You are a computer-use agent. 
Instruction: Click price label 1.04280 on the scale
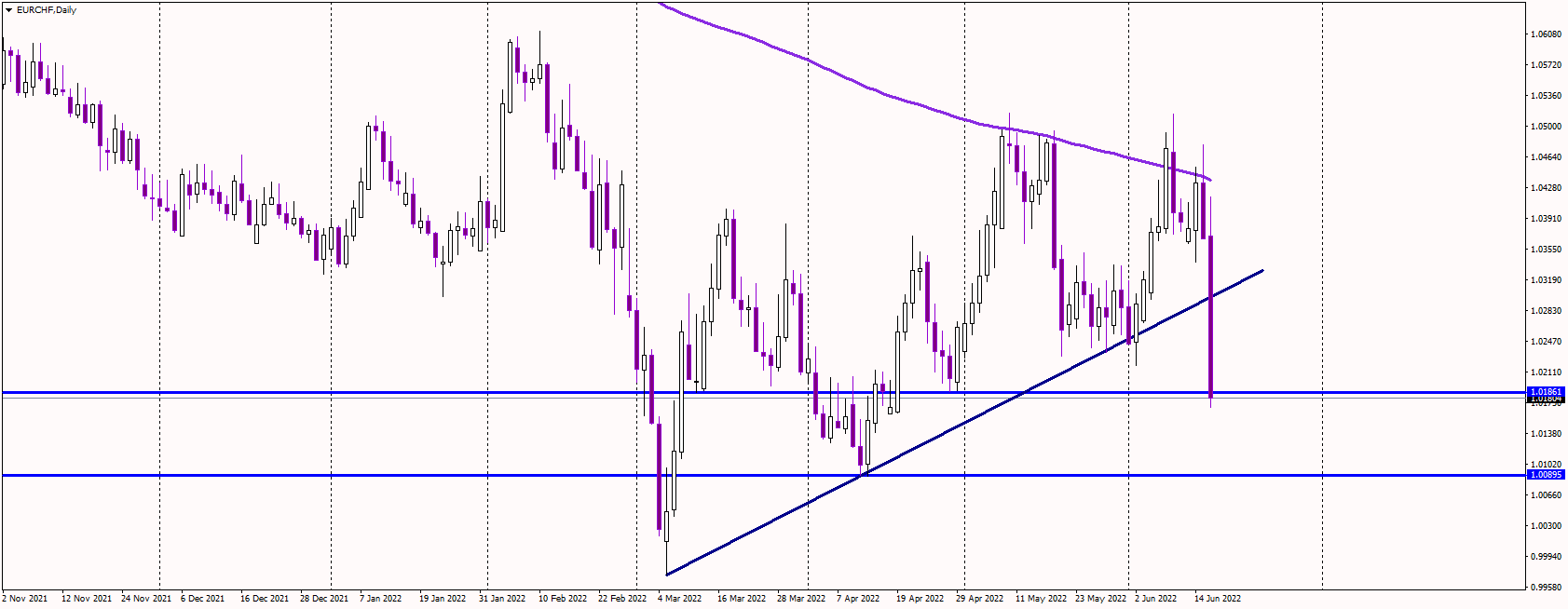coord(1546,188)
